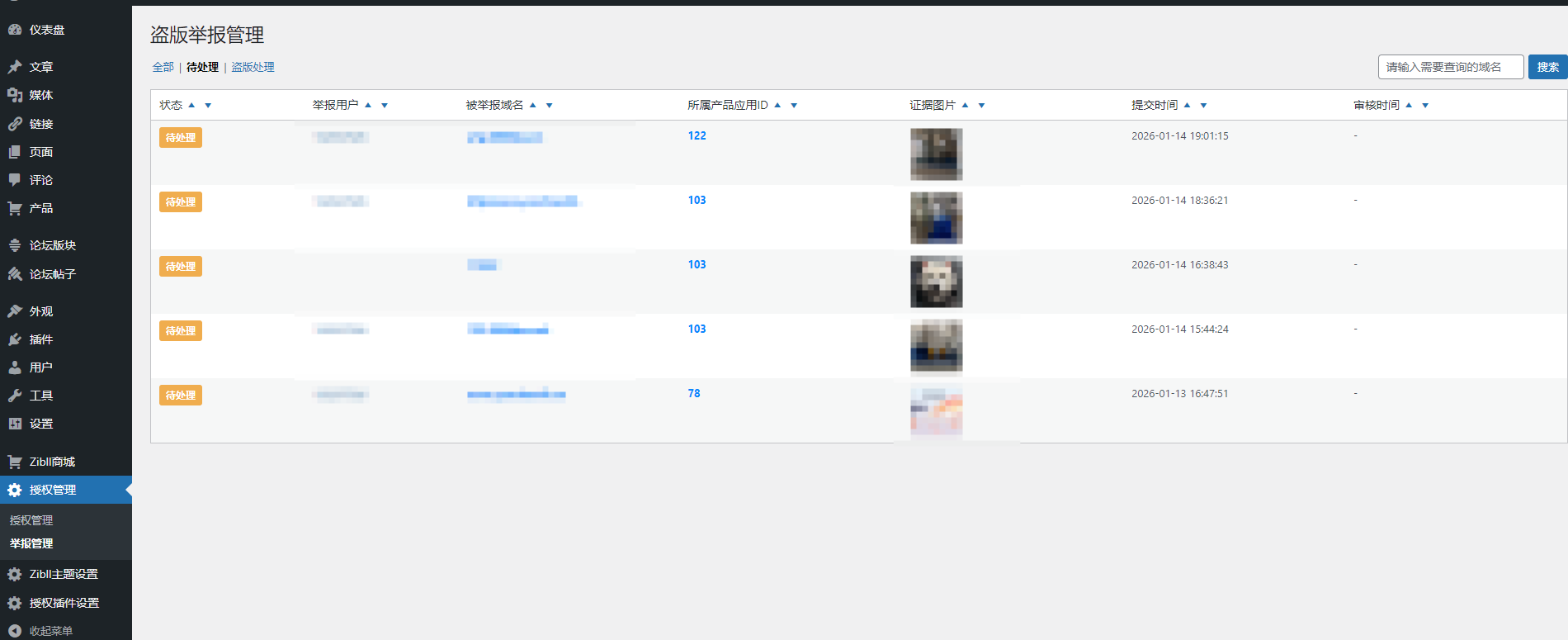This screenshot has height=640, width=1568.
Task: Open the 媒体 media library icon
Action: pos(15,95)
